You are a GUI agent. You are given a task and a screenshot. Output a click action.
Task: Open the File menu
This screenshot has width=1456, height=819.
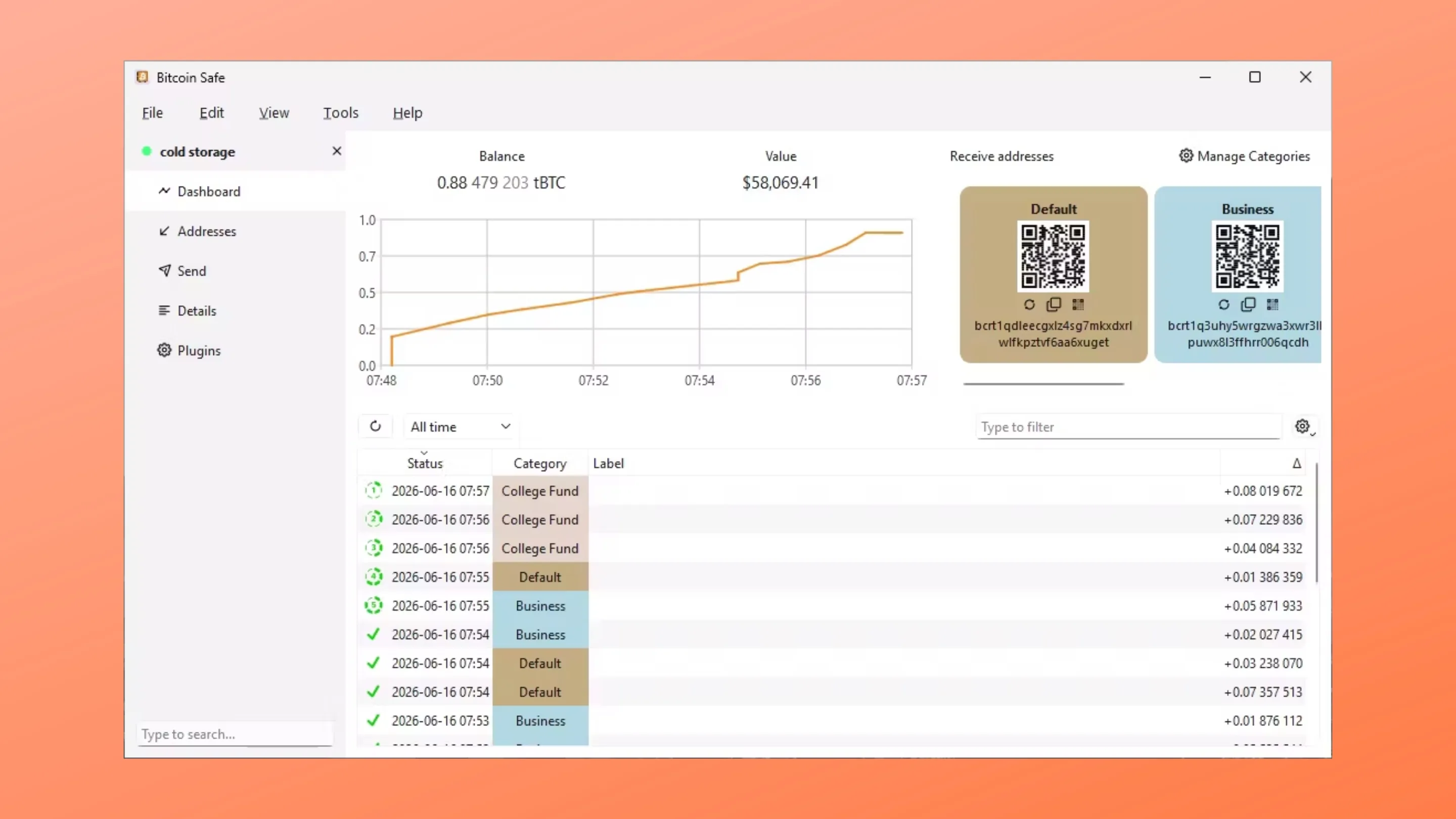[x=152, y=113]
